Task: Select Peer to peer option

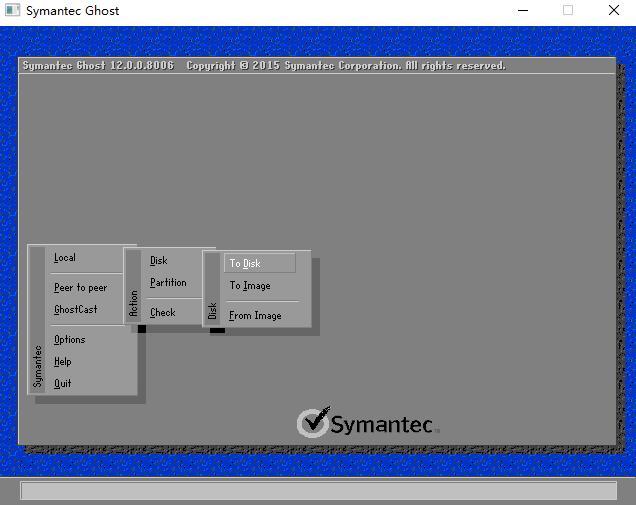Action: pos(80,288)
